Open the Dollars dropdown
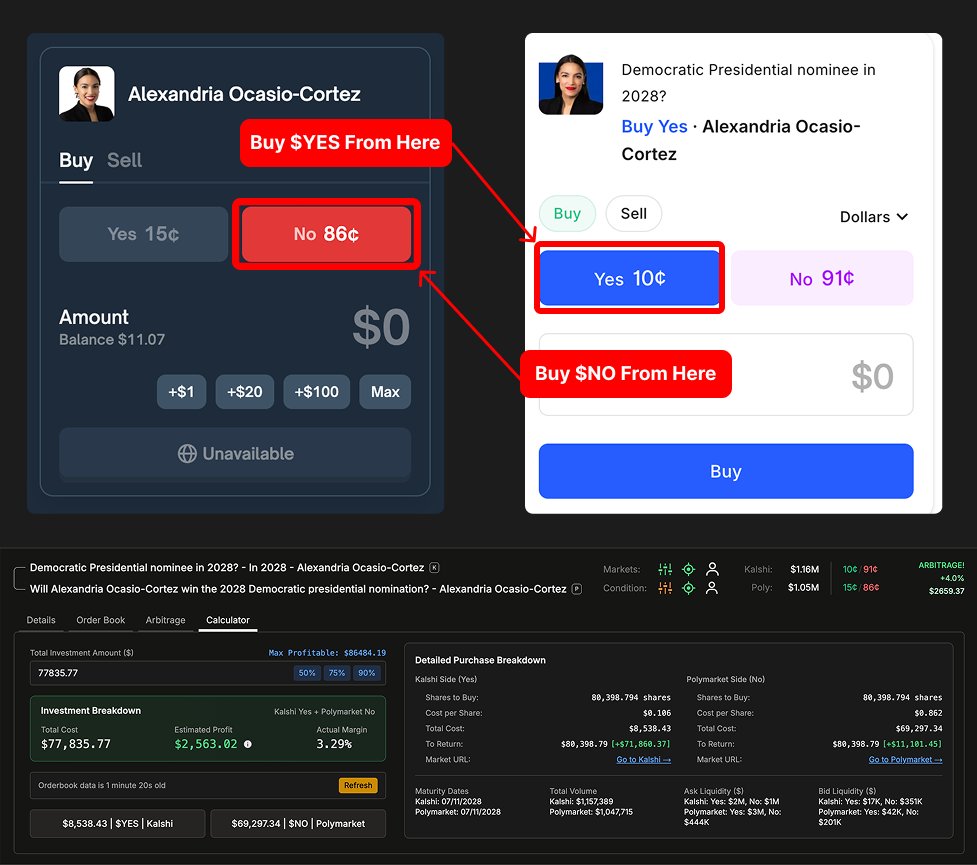This screenshot has height=865, width=977. 874,217
